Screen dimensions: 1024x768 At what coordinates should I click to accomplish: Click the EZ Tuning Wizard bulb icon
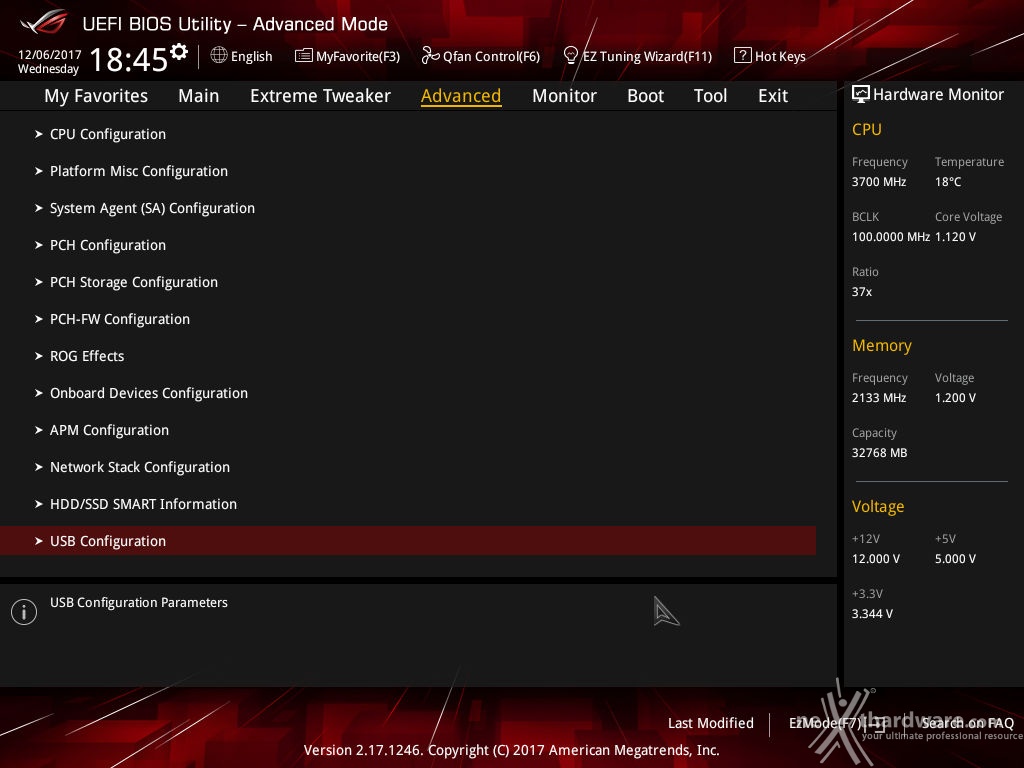[x=571, y=56]
